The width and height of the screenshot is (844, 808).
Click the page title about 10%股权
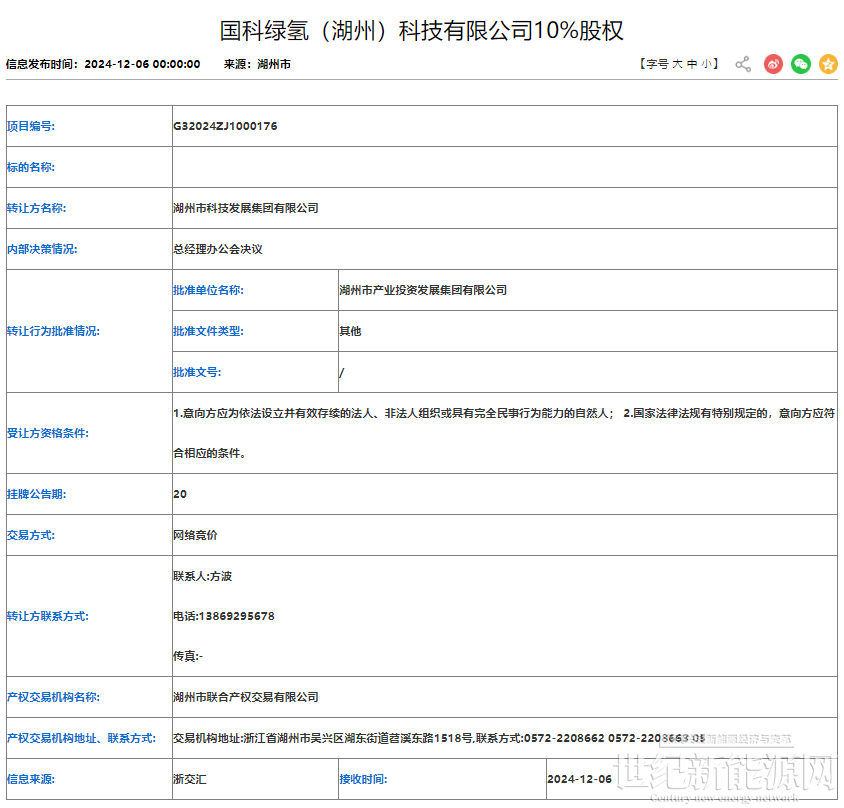tap(421, 30)
